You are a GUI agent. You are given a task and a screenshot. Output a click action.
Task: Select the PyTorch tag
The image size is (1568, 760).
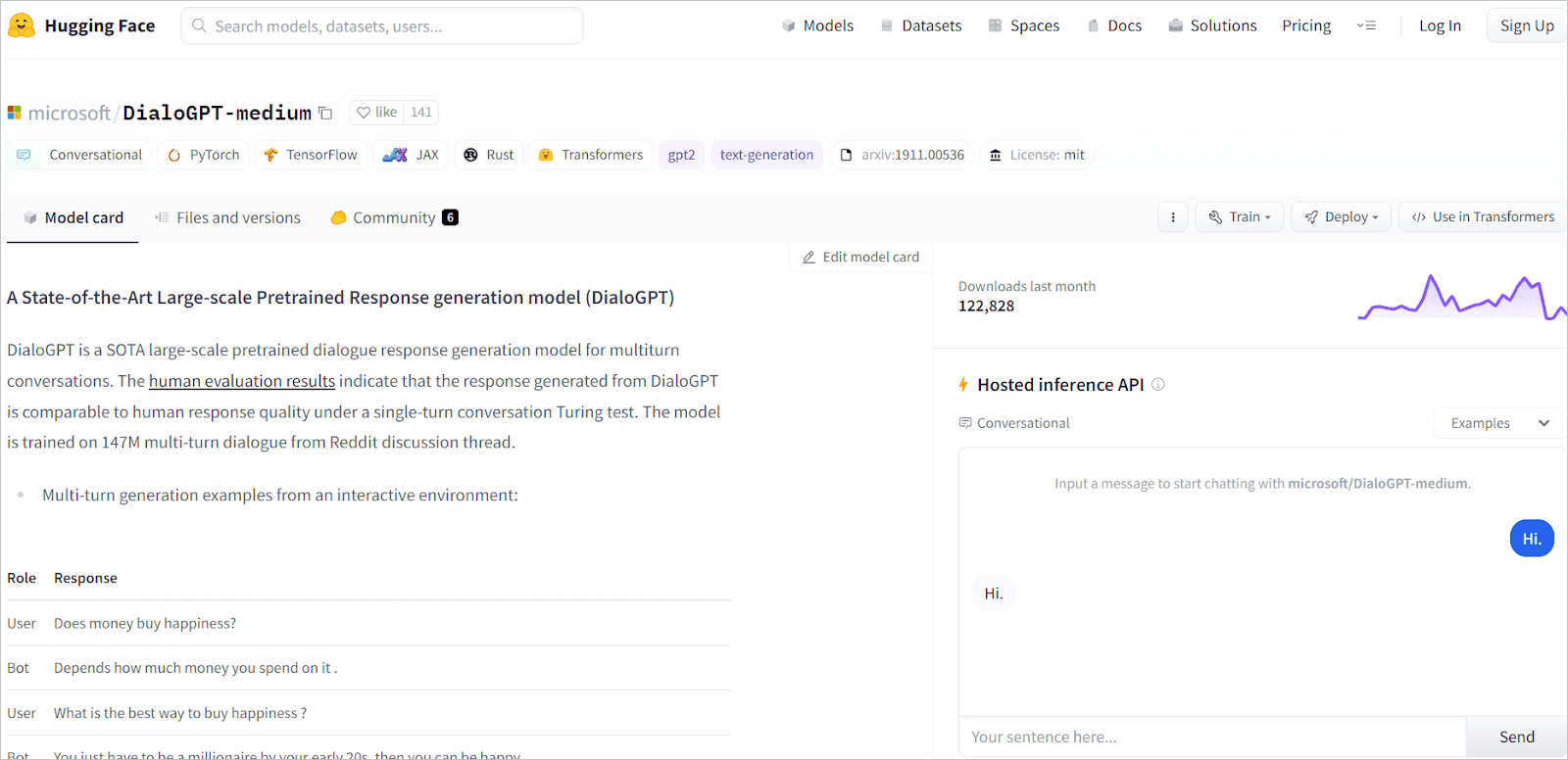point(204,155)
